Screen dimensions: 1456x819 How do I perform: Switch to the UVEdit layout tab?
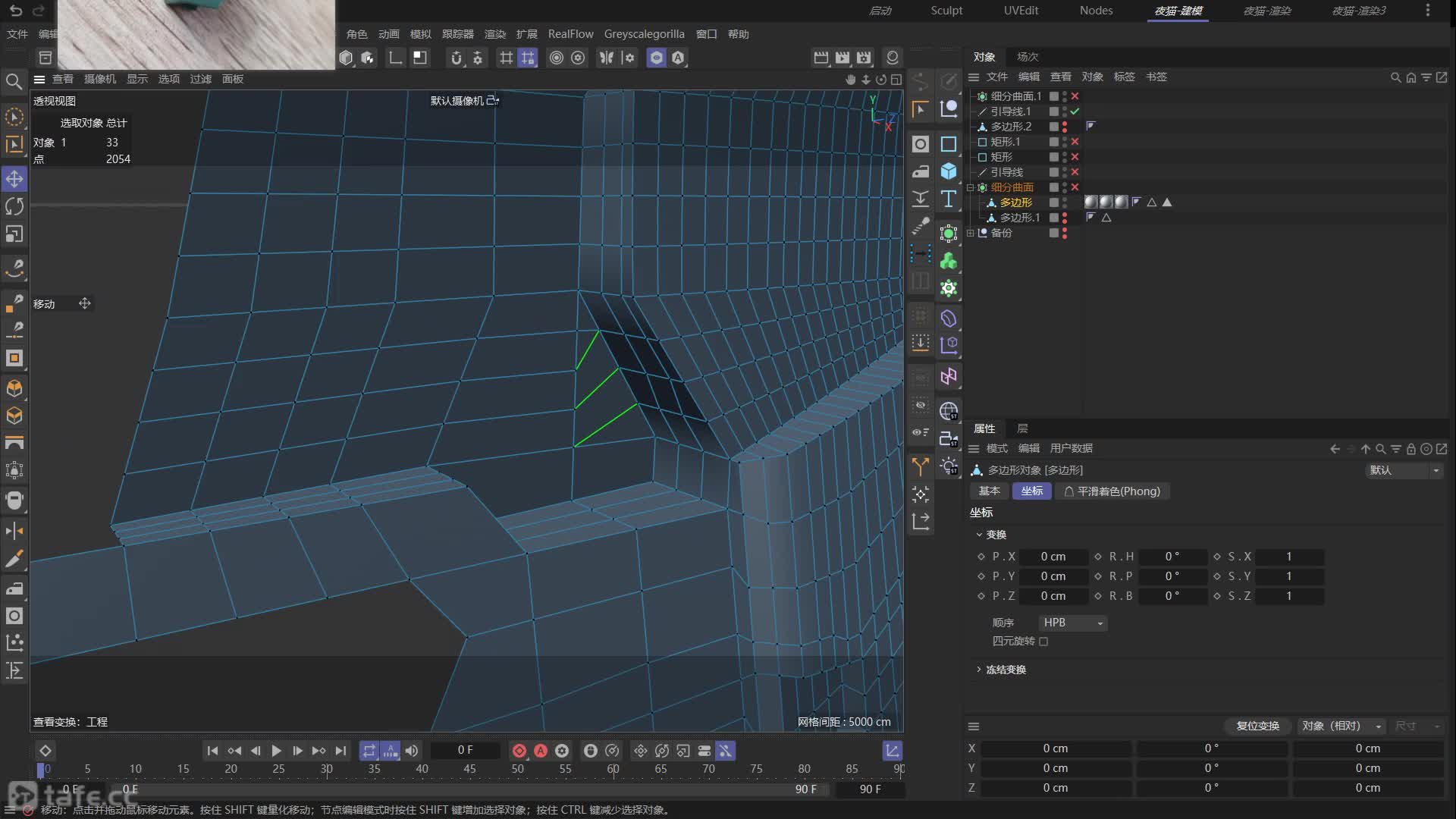click(x=1021, y=11)
